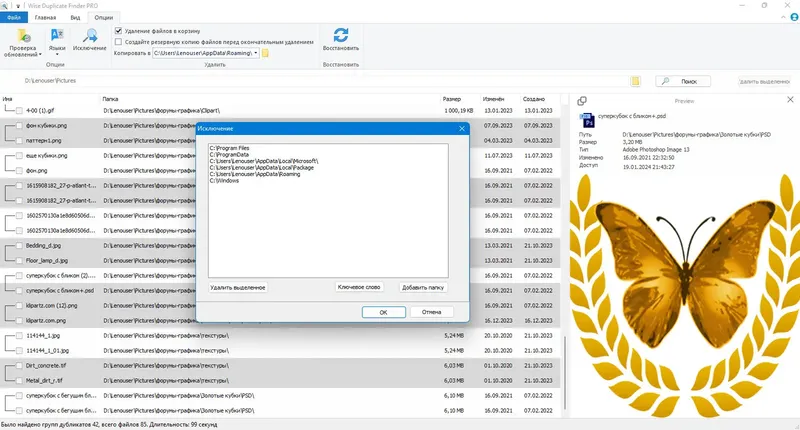Viewport: 800px width, 430px height.
Task: Click the file list vertical scrollbar
Action: click(564, 372)
